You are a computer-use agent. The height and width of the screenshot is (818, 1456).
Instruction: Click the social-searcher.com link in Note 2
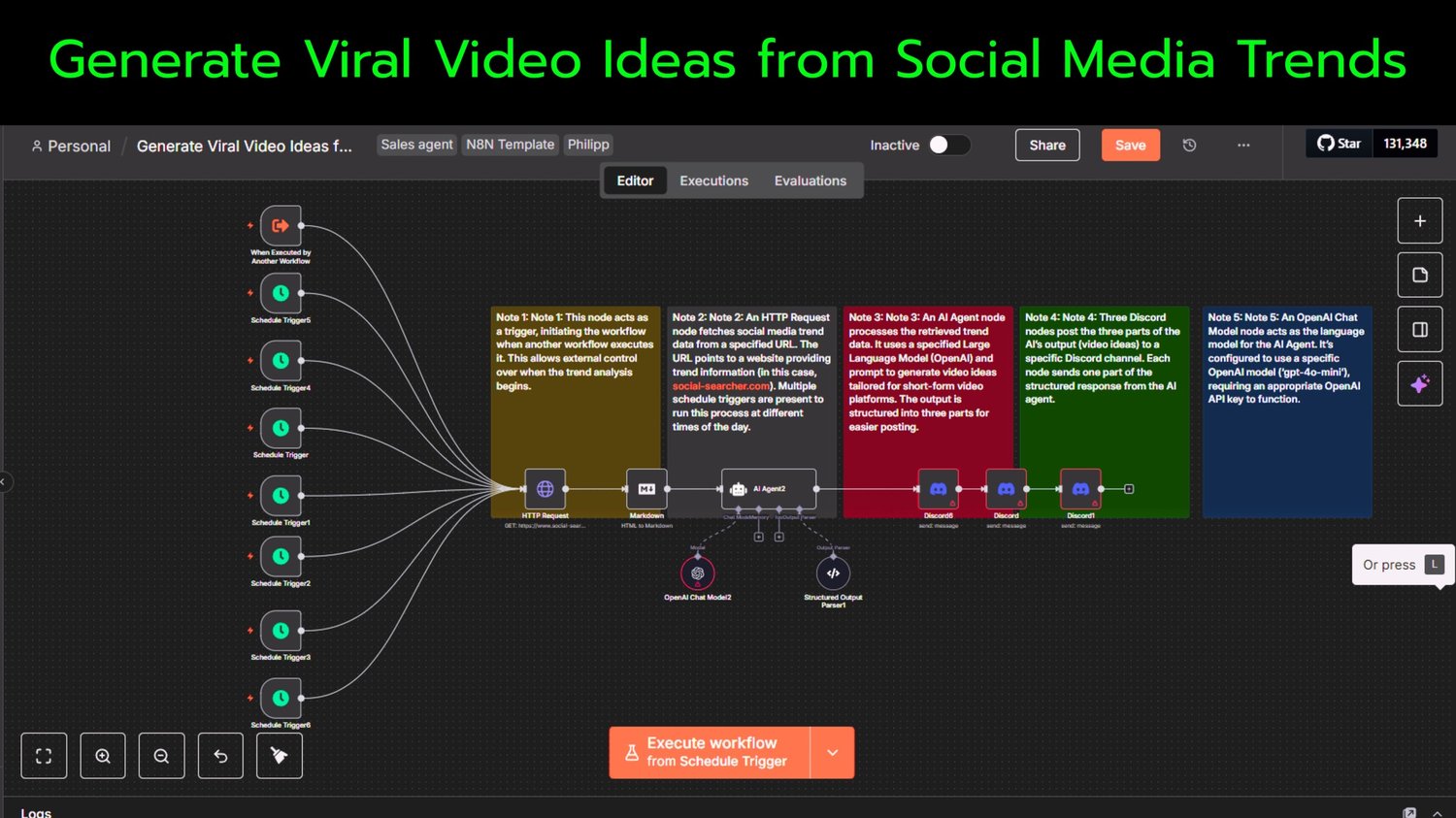[x=721, y=386]
